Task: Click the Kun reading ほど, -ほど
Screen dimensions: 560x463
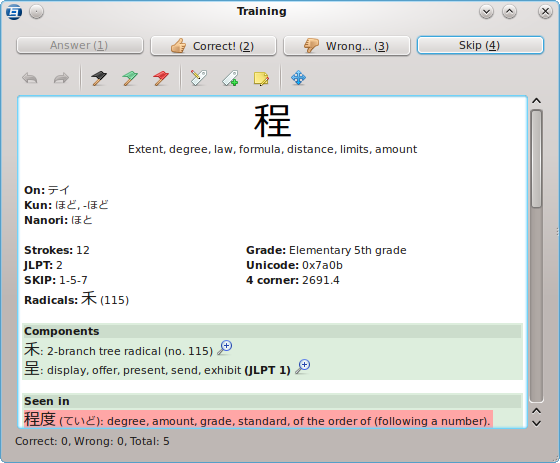Action: [82, 205]
